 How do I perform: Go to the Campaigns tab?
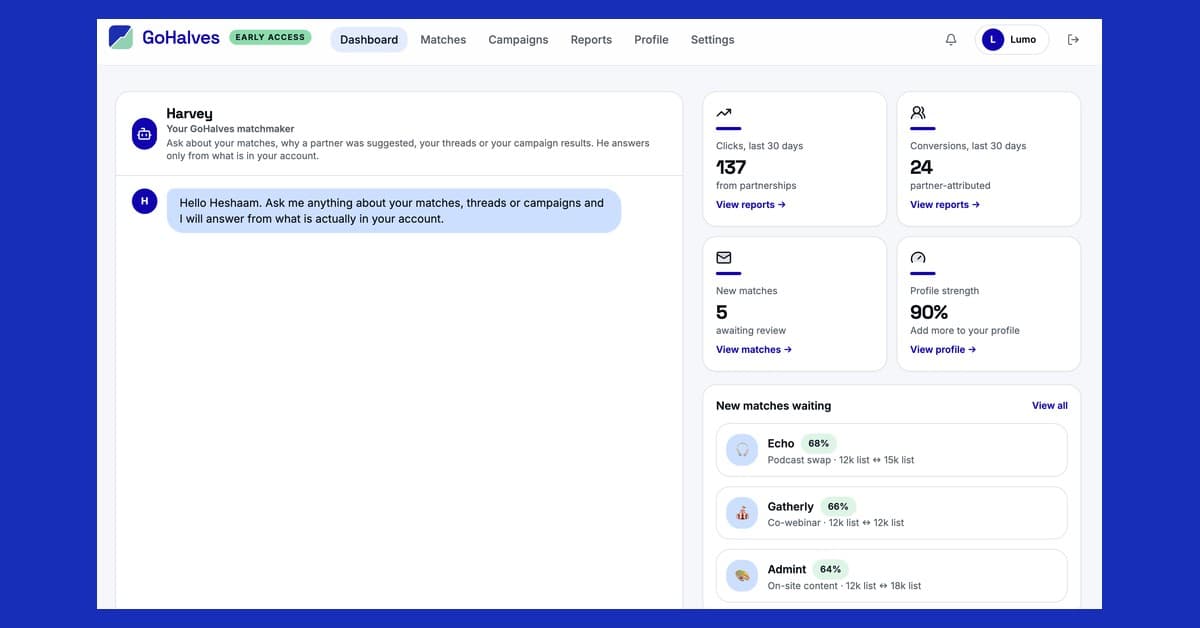(518, 40)
